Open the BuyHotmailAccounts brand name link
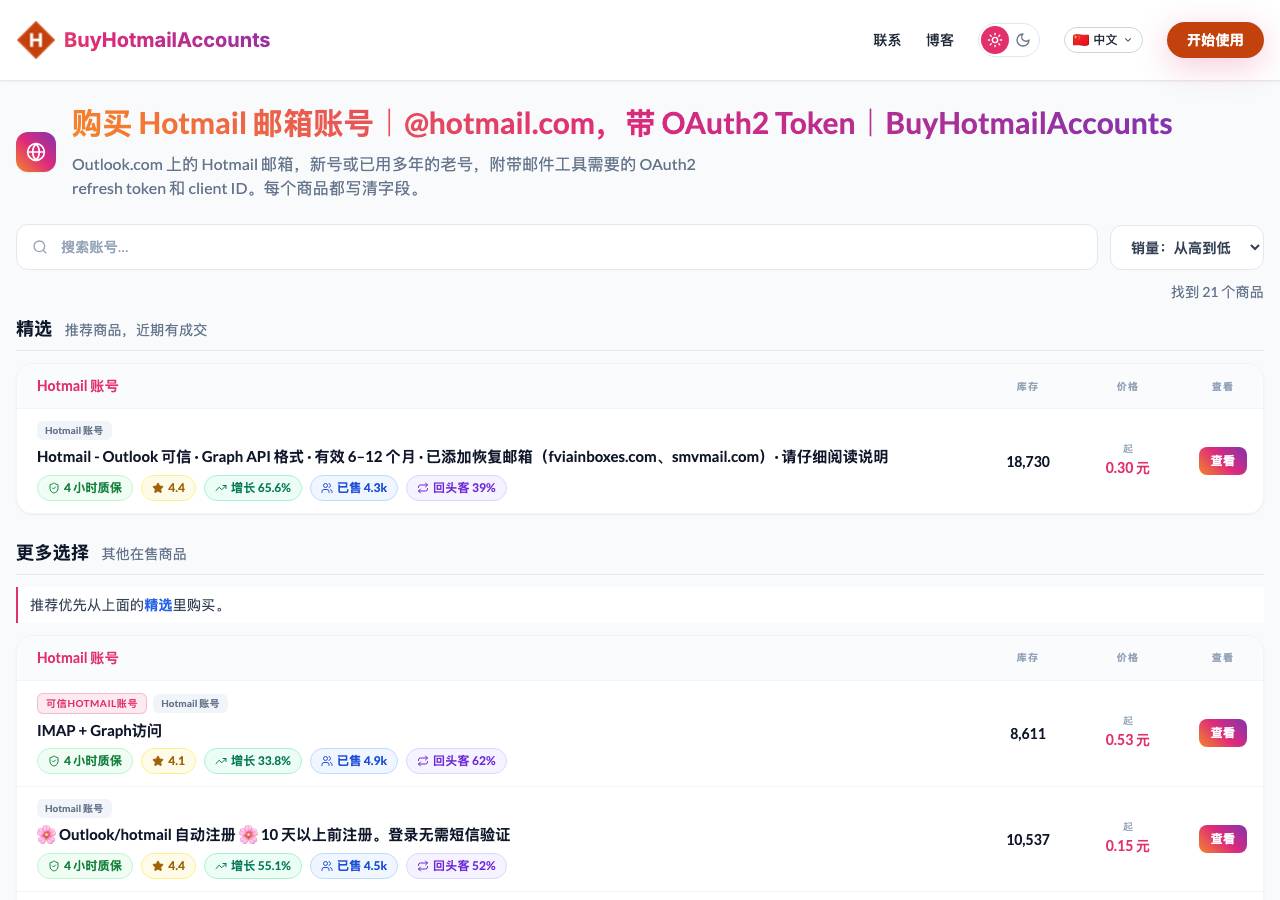 pyautogui.click(x=167, y=40)
